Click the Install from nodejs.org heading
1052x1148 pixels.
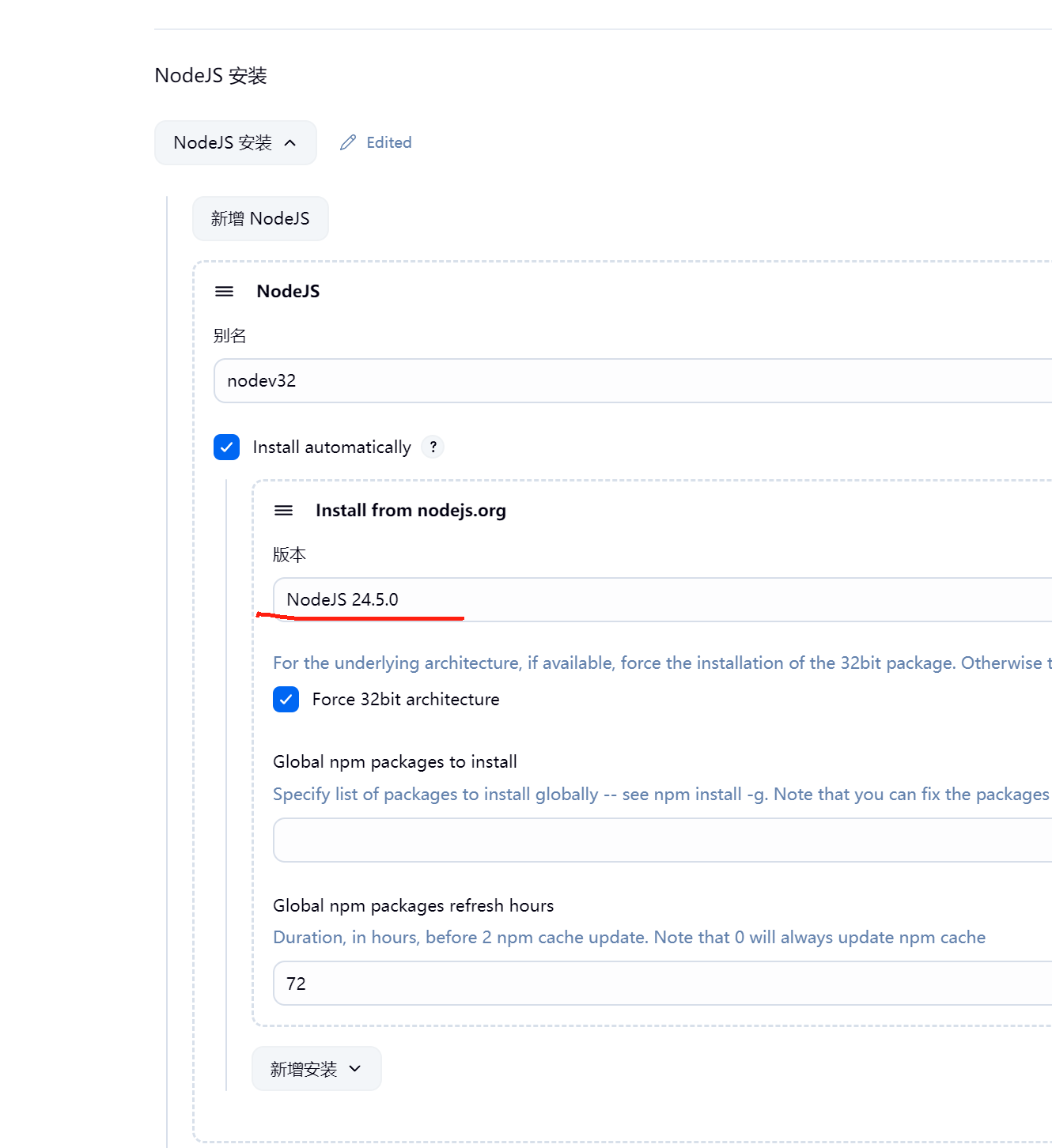[x=411, y=510]
